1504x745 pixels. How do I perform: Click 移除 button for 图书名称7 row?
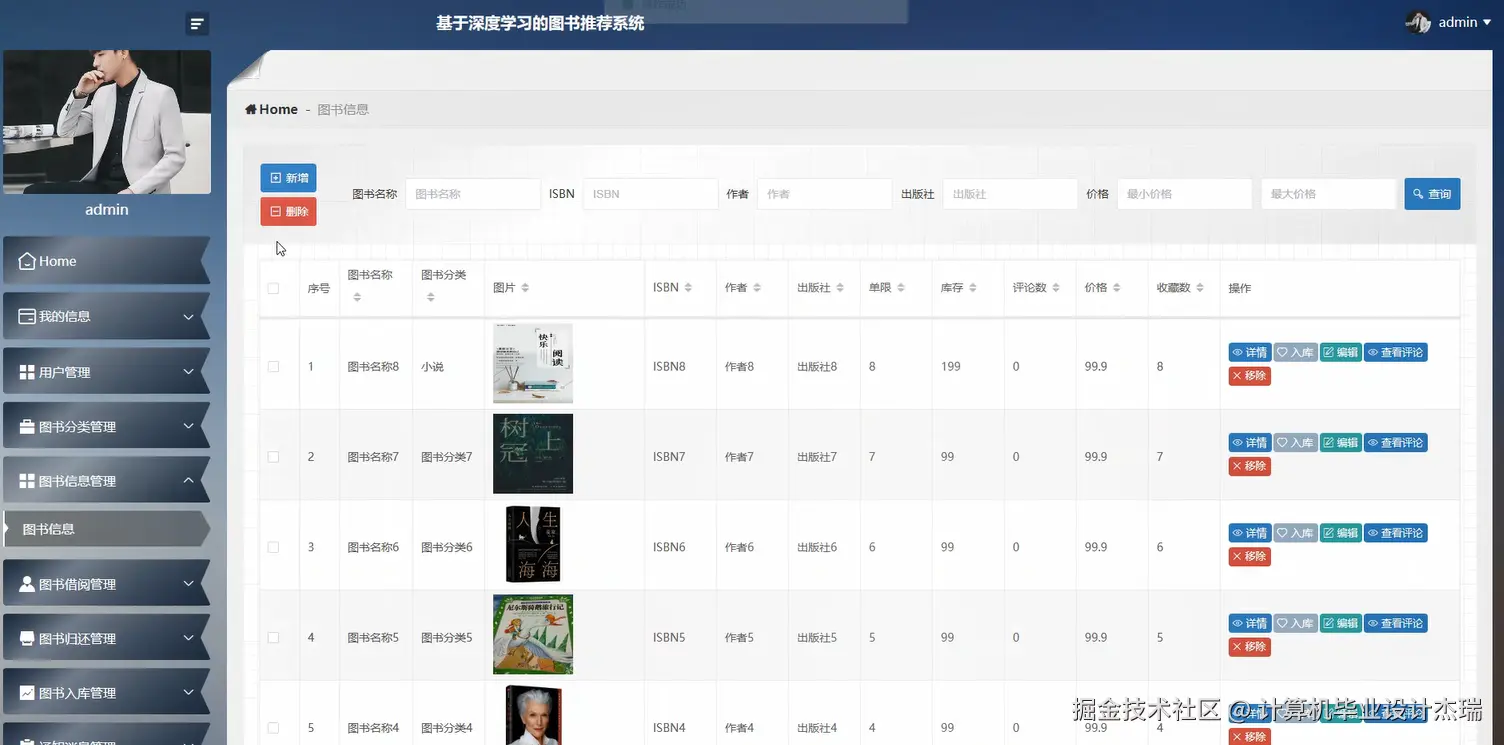pos(1249,466)
